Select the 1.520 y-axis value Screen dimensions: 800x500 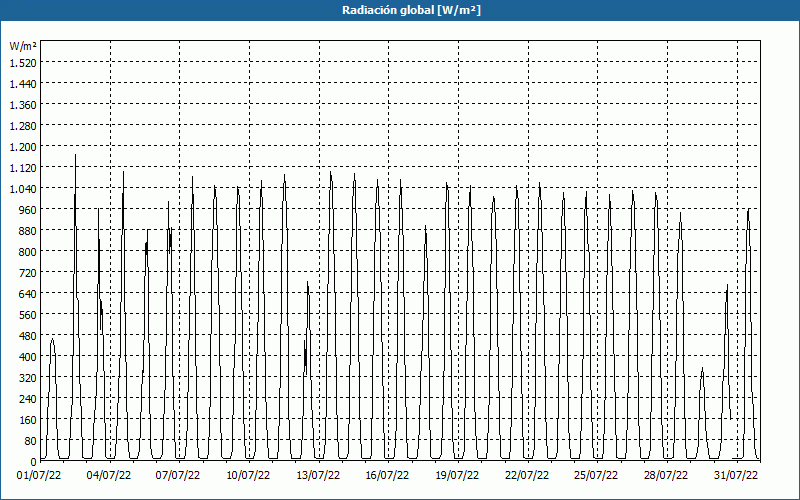[23, 63]
